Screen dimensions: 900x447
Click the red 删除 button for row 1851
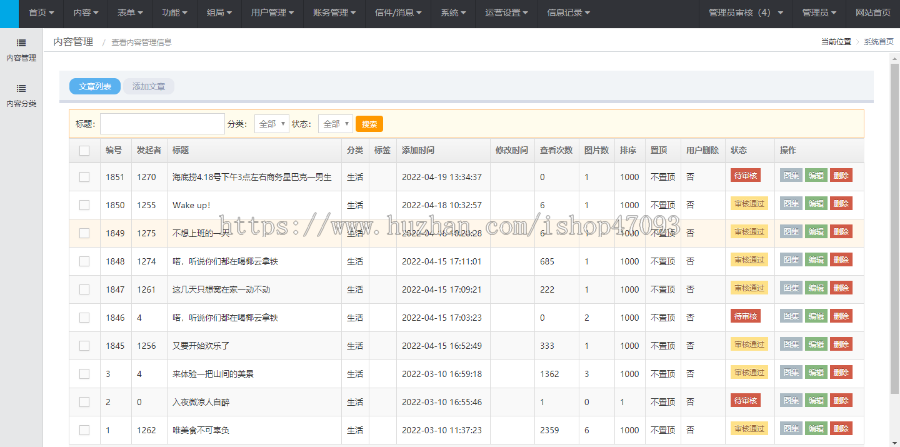[841, 176]
